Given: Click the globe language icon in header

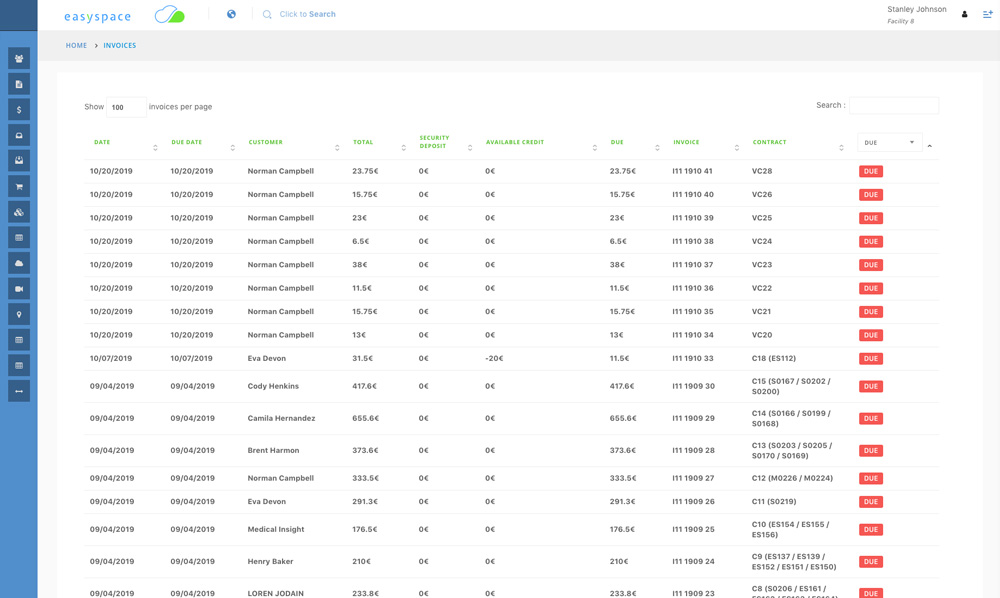Looking at the screenshot, I should click(x=232, y=14).
